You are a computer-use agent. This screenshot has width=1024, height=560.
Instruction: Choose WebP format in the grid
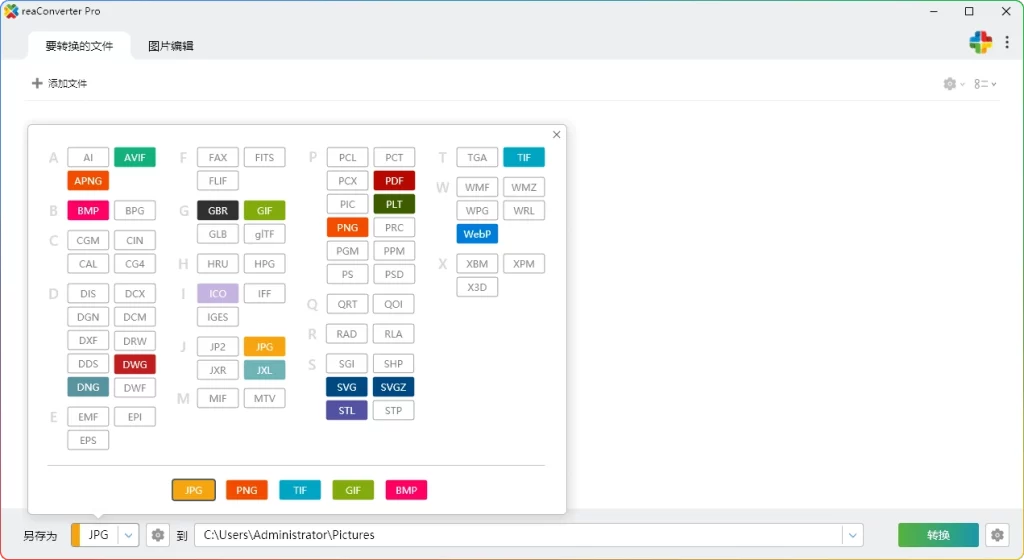click(x=477, y=234)
